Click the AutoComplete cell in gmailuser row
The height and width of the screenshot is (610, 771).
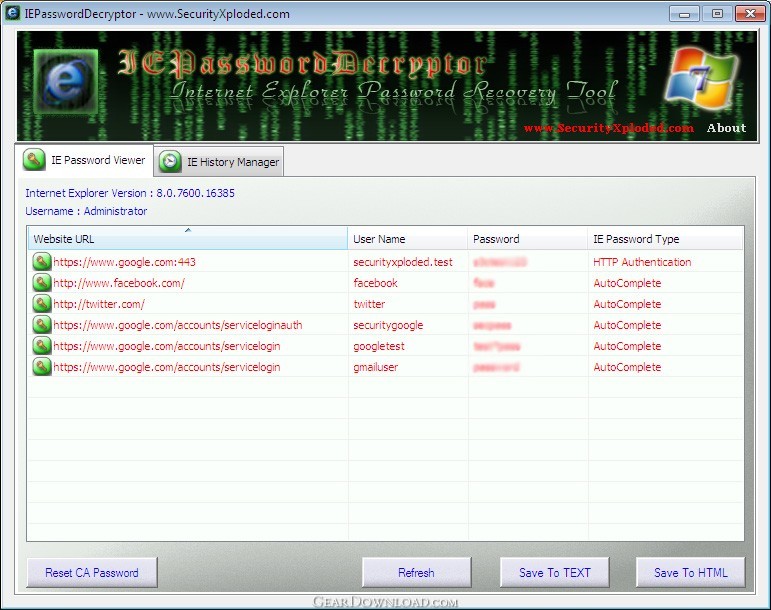point(627,367)
